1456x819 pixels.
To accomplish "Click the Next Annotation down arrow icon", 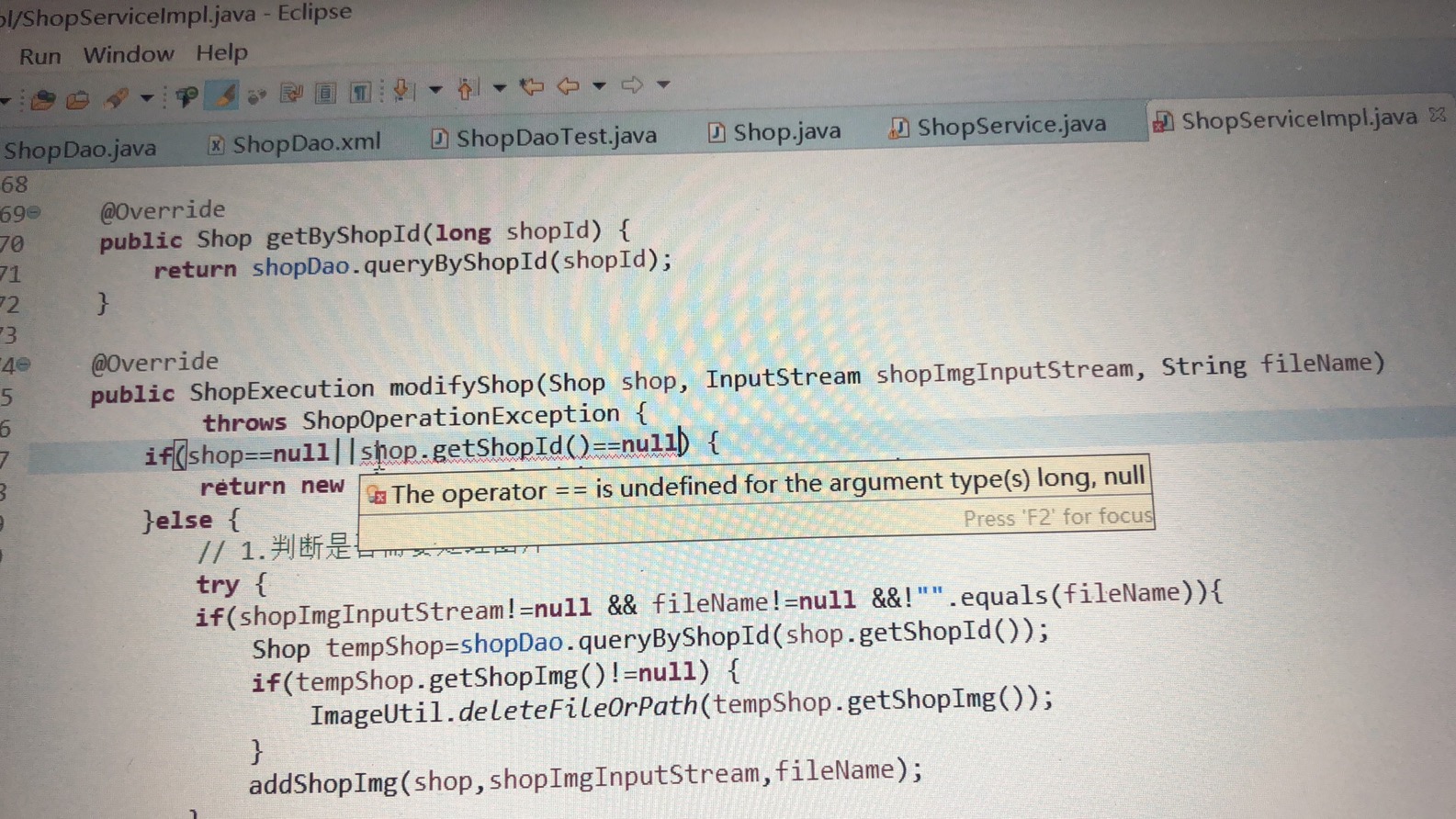I will 402,90.
